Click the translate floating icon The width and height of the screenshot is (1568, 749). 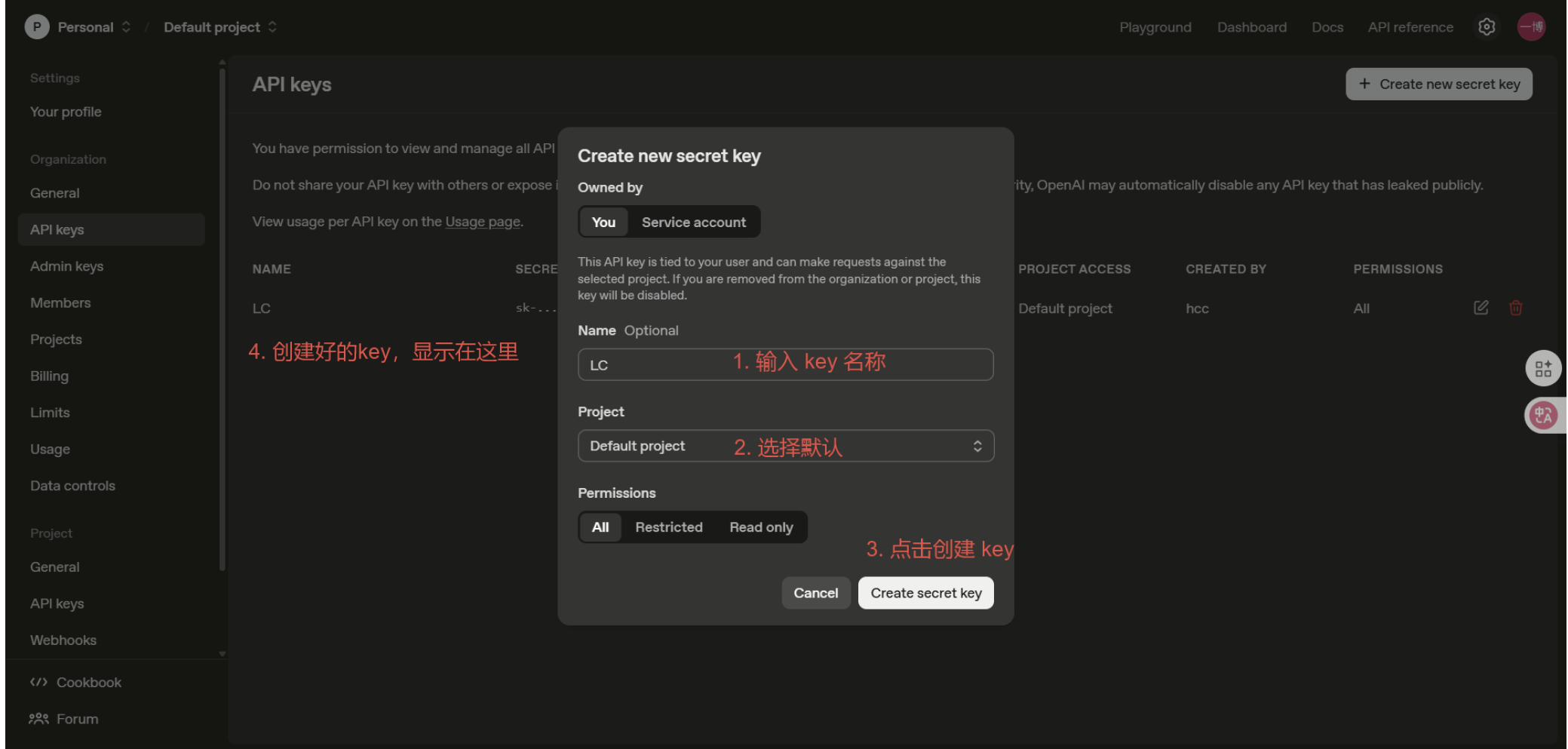pos(1543,415)
